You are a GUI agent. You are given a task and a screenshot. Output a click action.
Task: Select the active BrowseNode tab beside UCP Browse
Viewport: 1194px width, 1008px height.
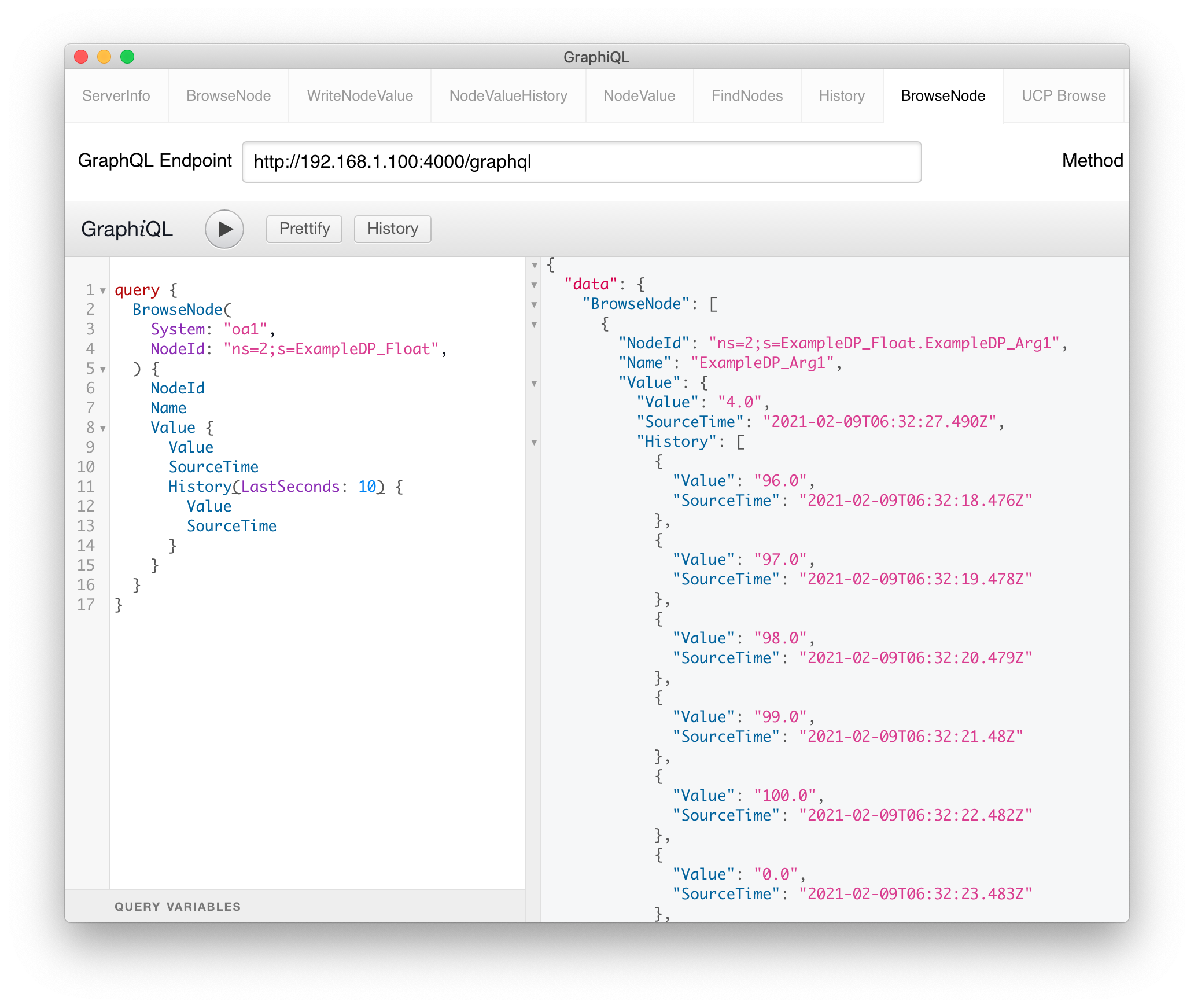pyautogui.click(x=943, y=96)
